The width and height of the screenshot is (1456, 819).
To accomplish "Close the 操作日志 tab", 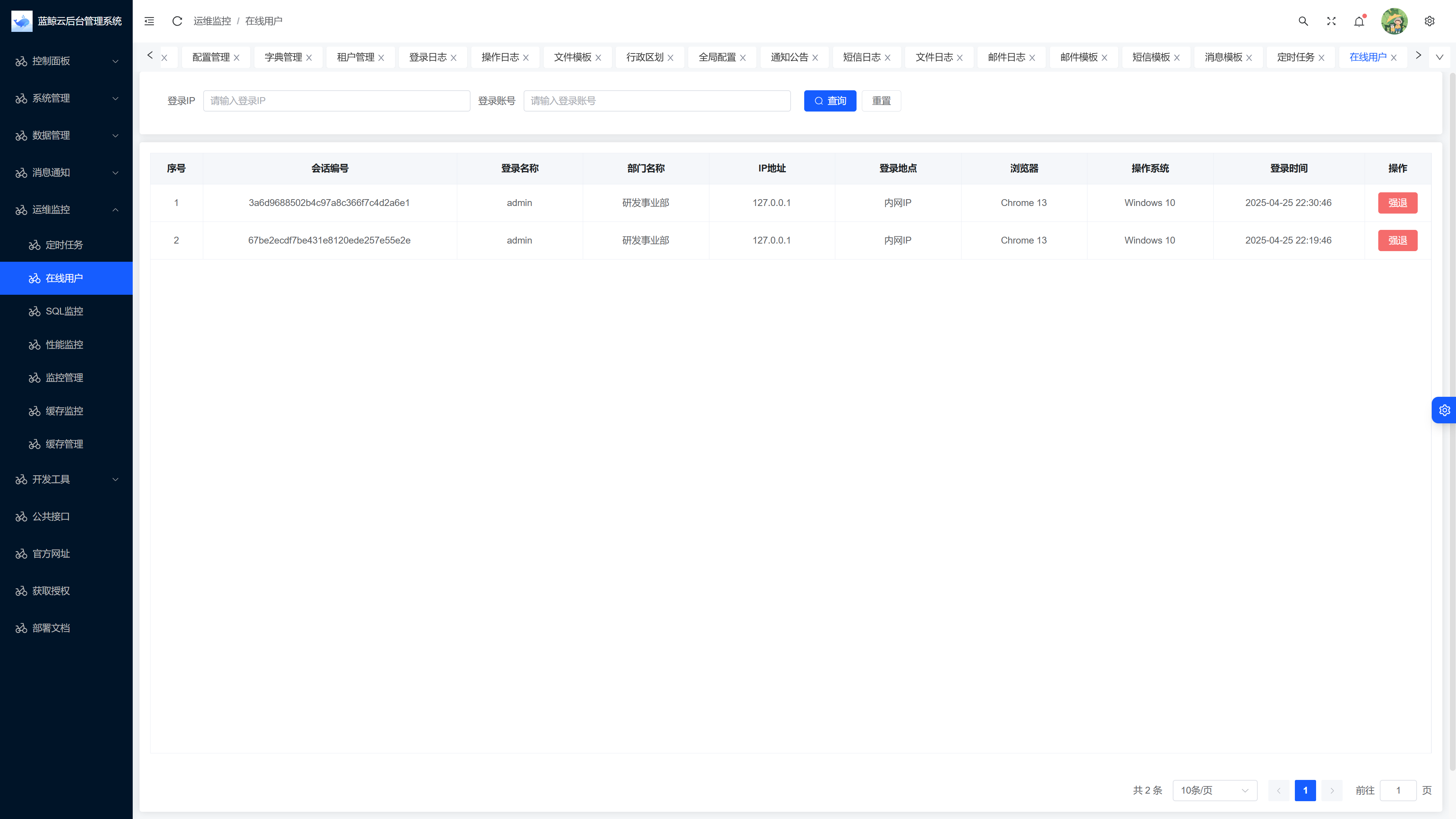I will pos(526,58).
